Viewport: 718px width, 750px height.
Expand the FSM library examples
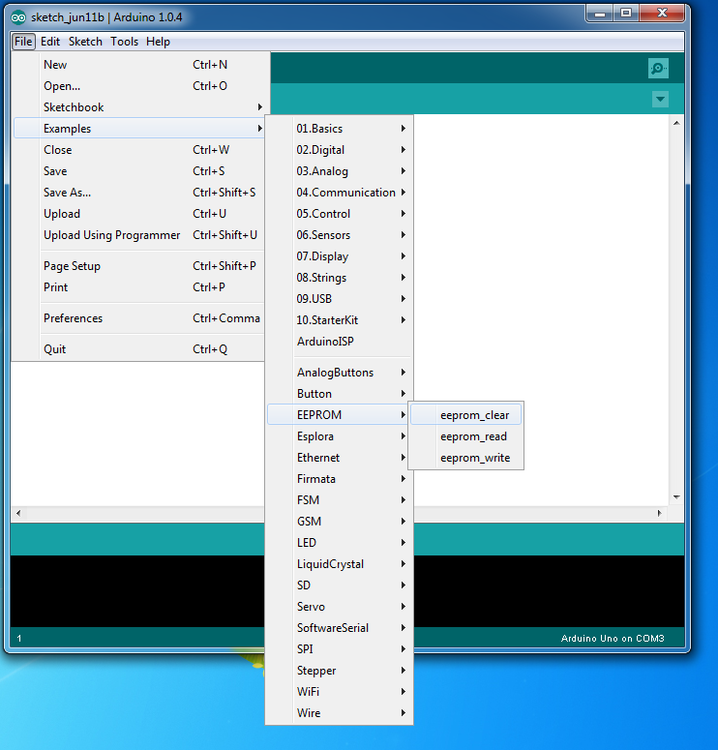pos(339,500)
